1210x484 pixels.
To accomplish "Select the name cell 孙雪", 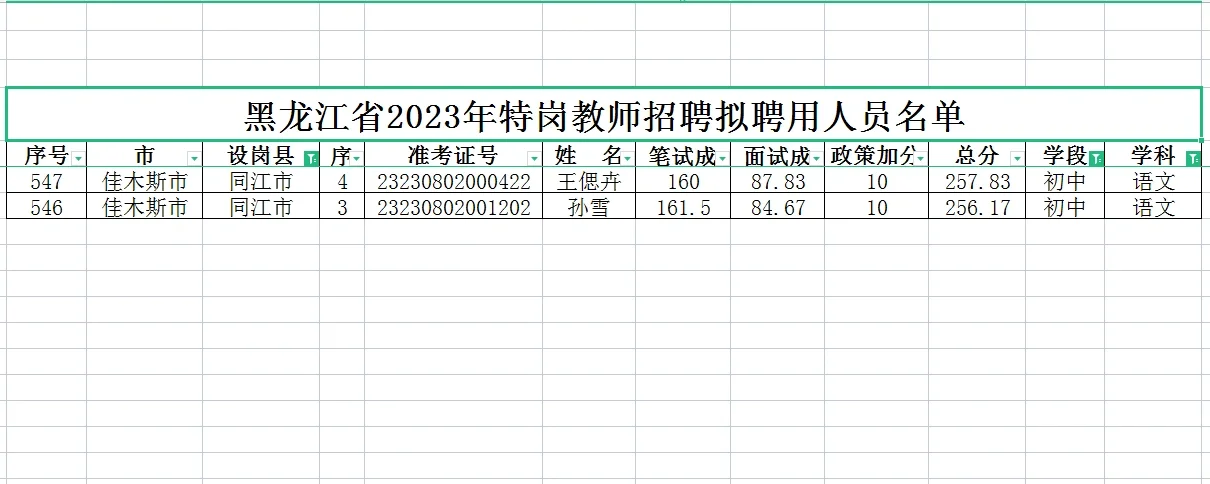I will [x=589, y=207].
